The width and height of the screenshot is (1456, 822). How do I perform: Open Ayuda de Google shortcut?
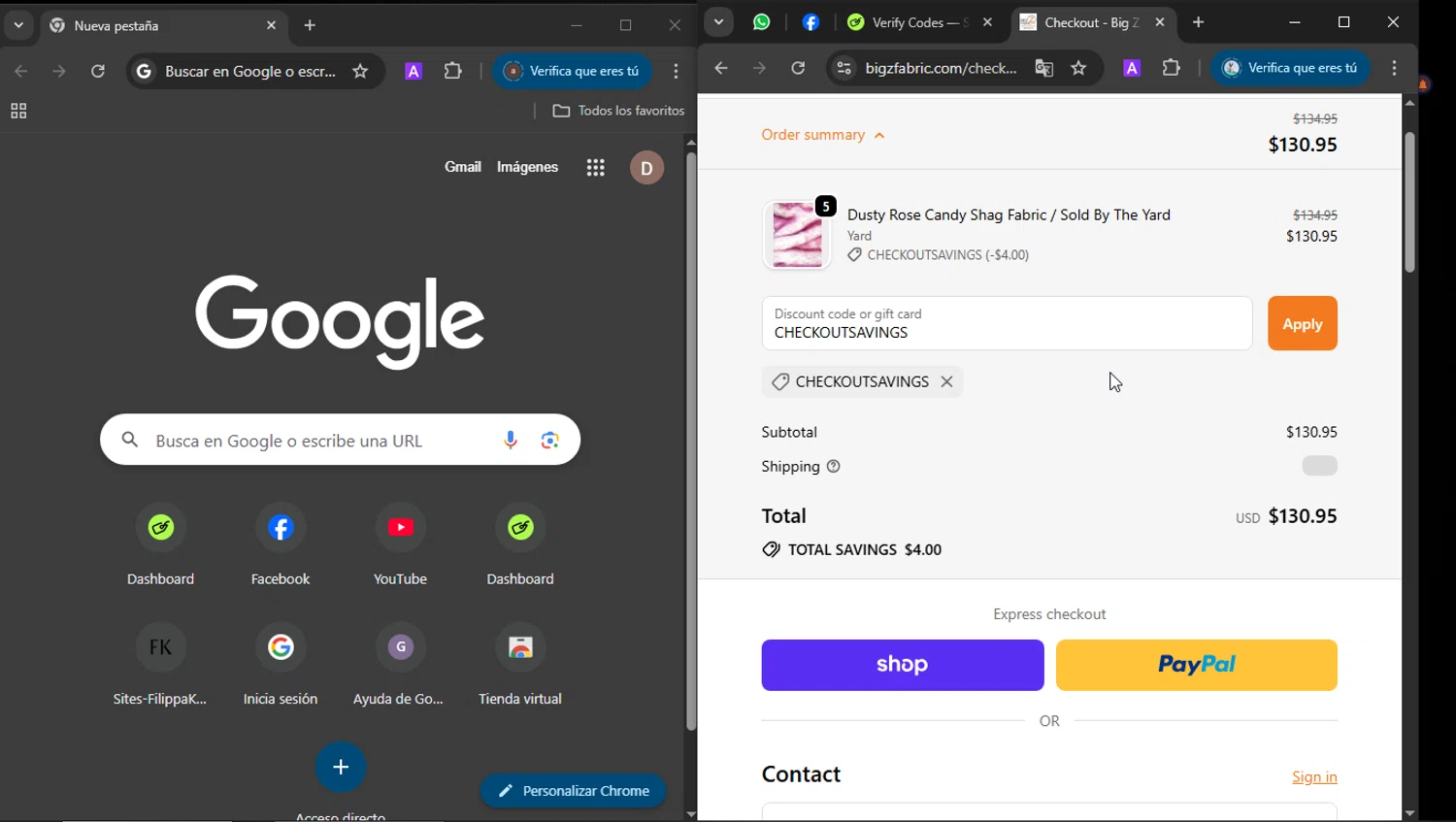[x=400, y=665]
